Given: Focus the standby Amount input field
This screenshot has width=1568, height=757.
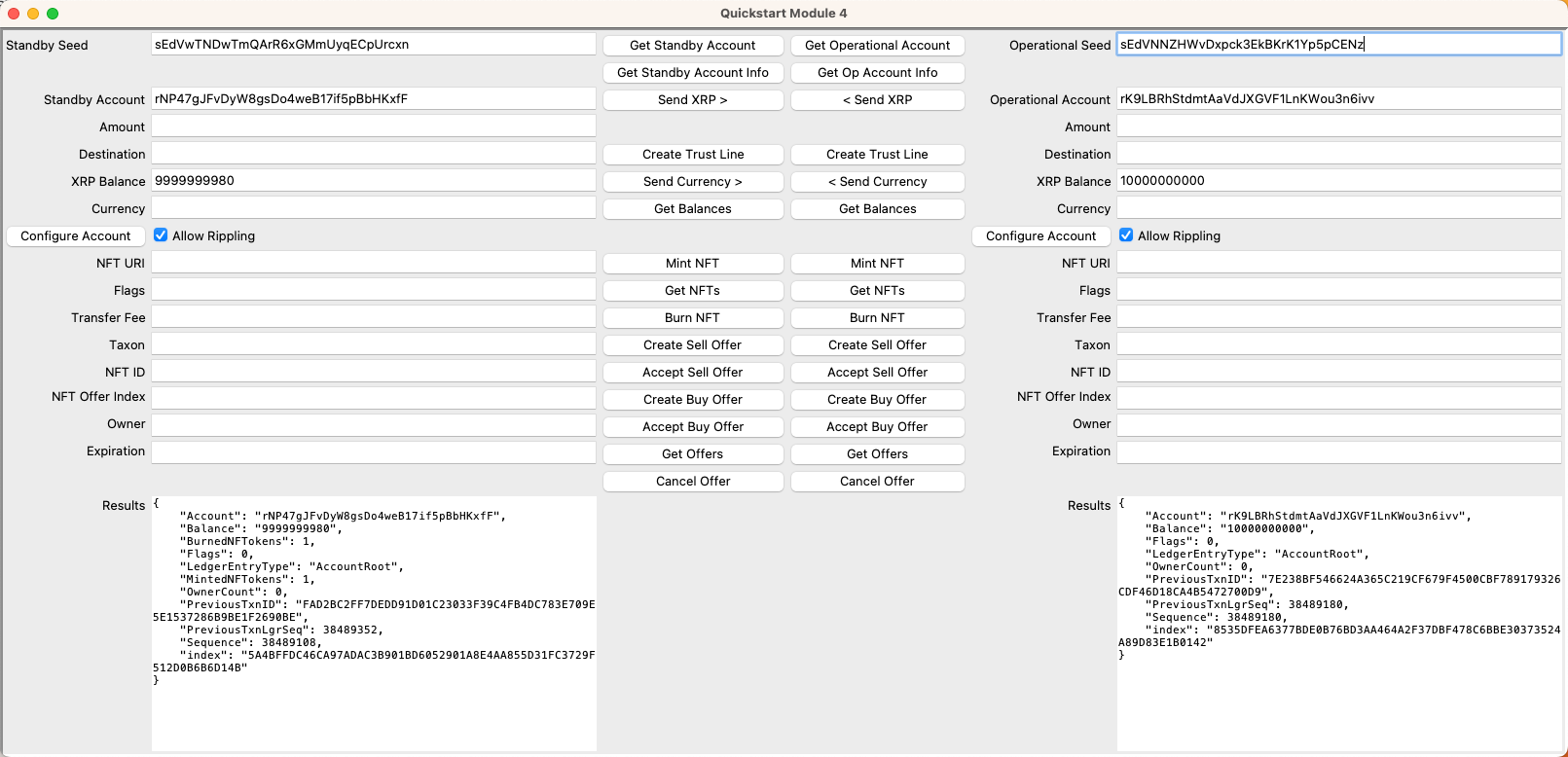Looking at the screenshot, I should [373, 126].
